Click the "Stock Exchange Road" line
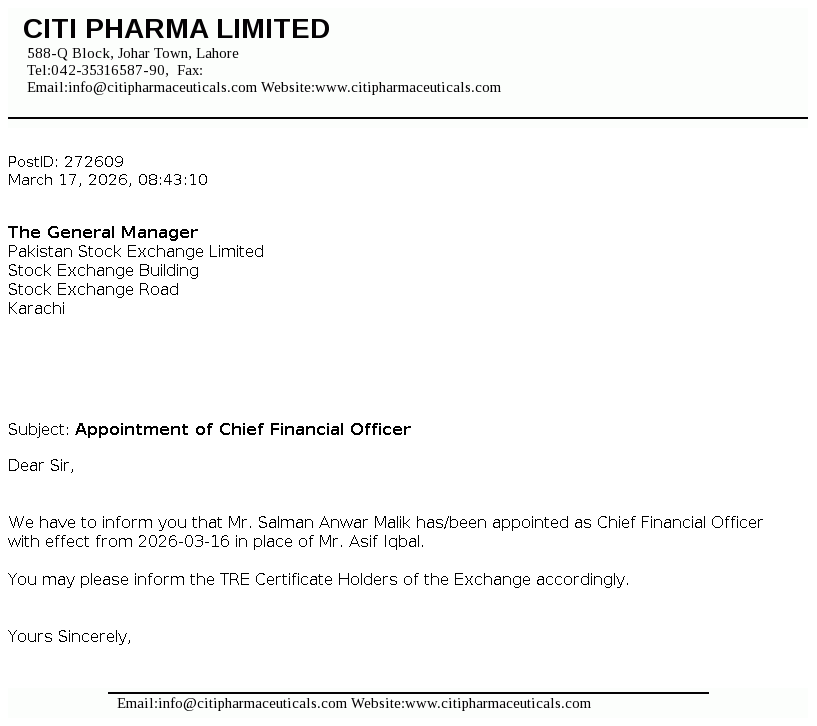817x726 pixels. [x=93, y=289]
